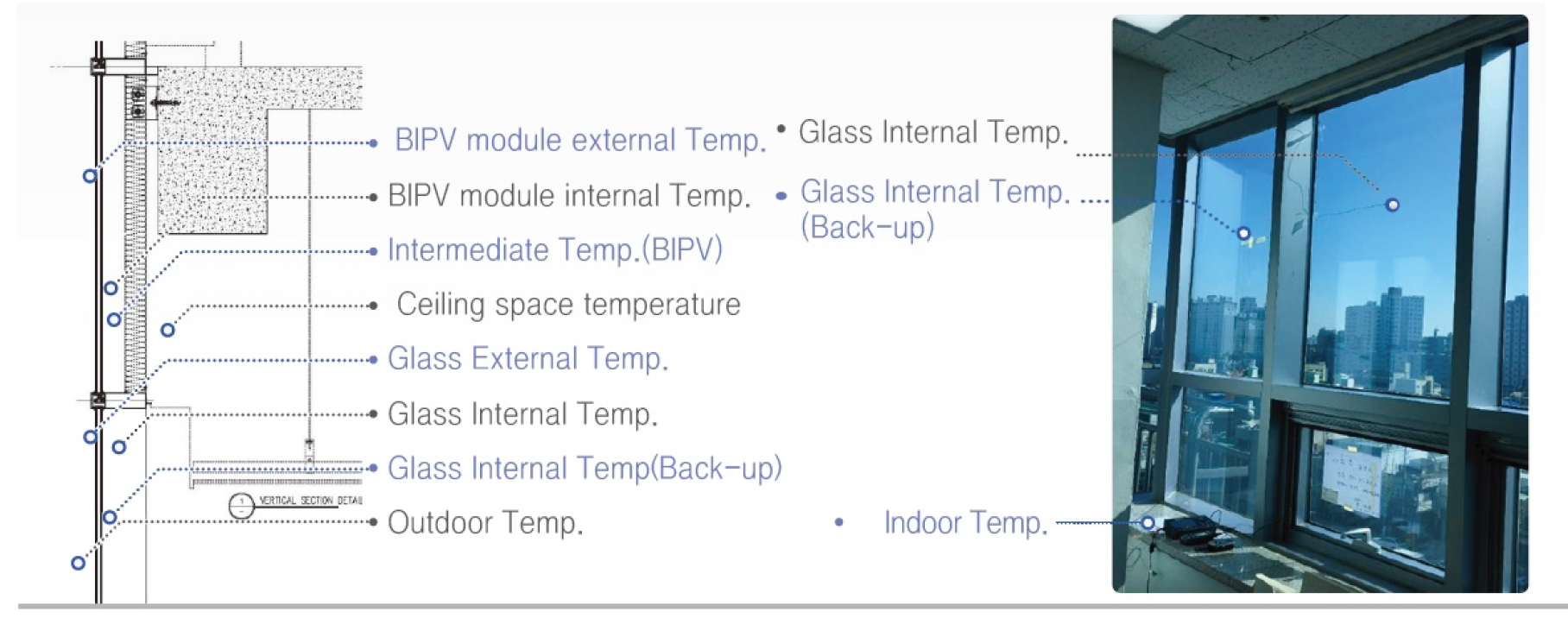Click the Glass External Temp. sensor circle
The image size is (1568, 618).
(x=91, y=437)
